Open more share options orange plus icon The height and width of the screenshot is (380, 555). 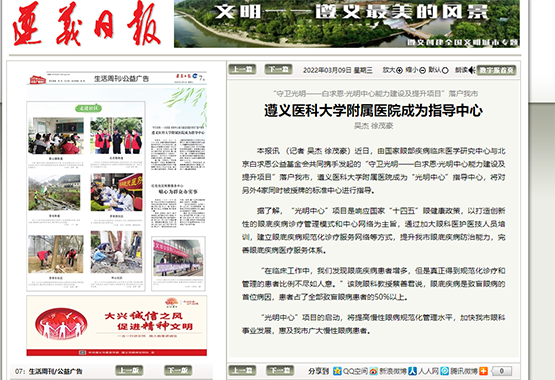coord(484,371)
